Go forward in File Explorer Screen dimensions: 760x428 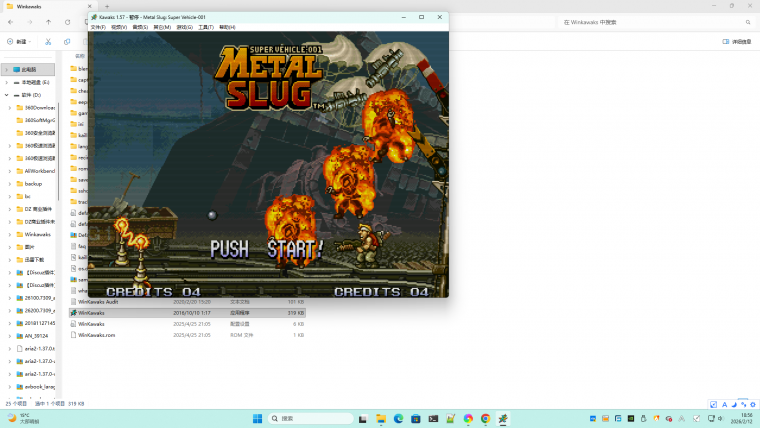(x=30, y=22)
